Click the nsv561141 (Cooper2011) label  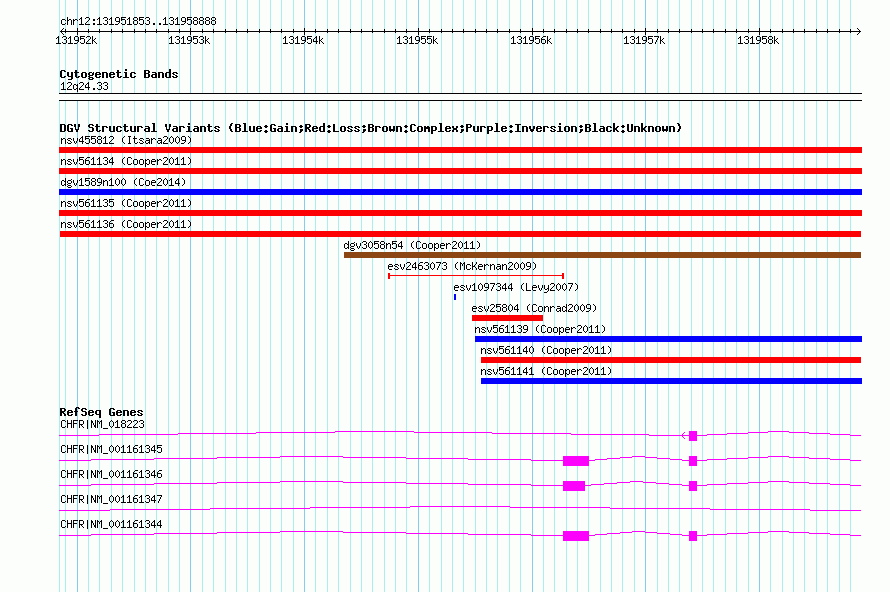click(x=546, y=371)
